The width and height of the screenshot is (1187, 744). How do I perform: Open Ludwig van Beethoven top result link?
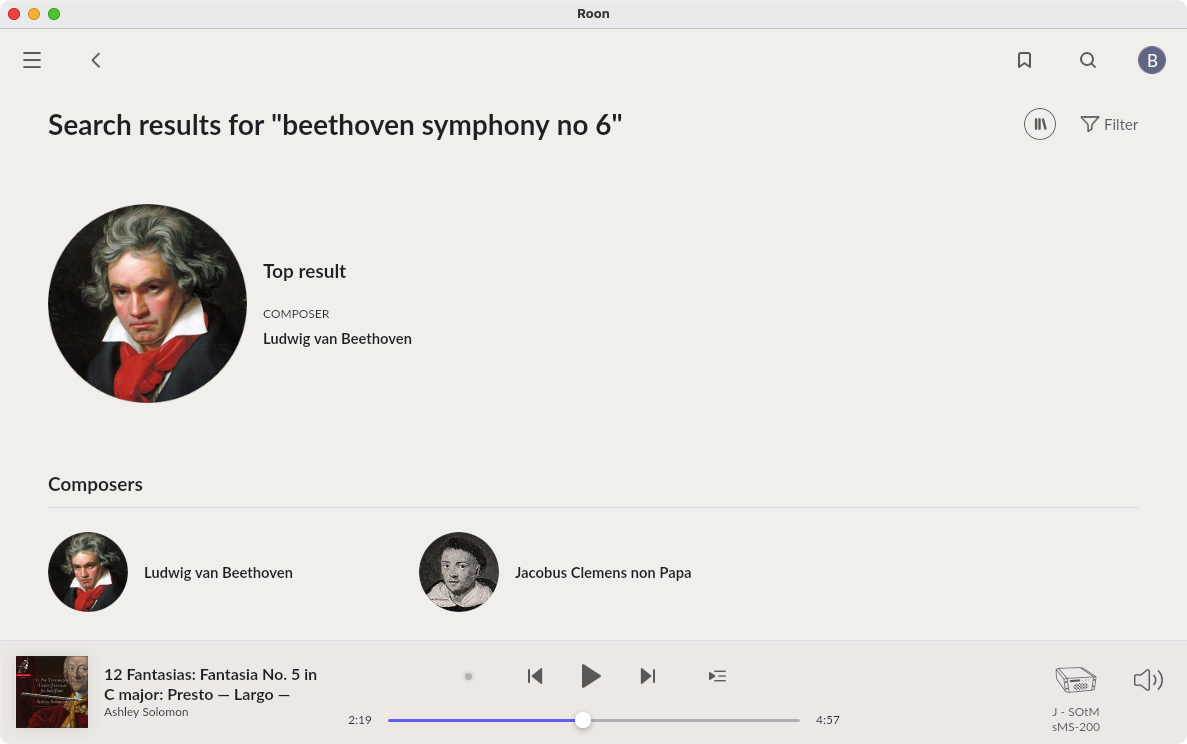click(x=337, y=339)
